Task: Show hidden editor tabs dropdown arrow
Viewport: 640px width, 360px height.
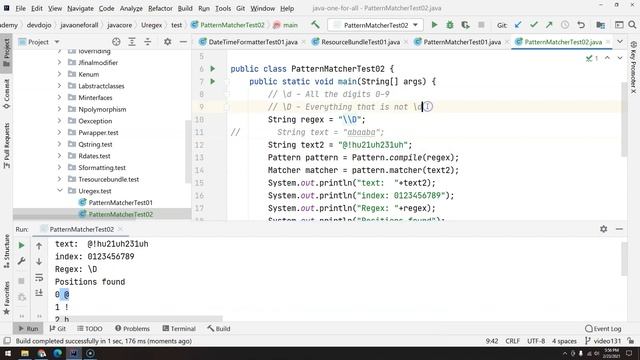Action: tap(620, 42)
